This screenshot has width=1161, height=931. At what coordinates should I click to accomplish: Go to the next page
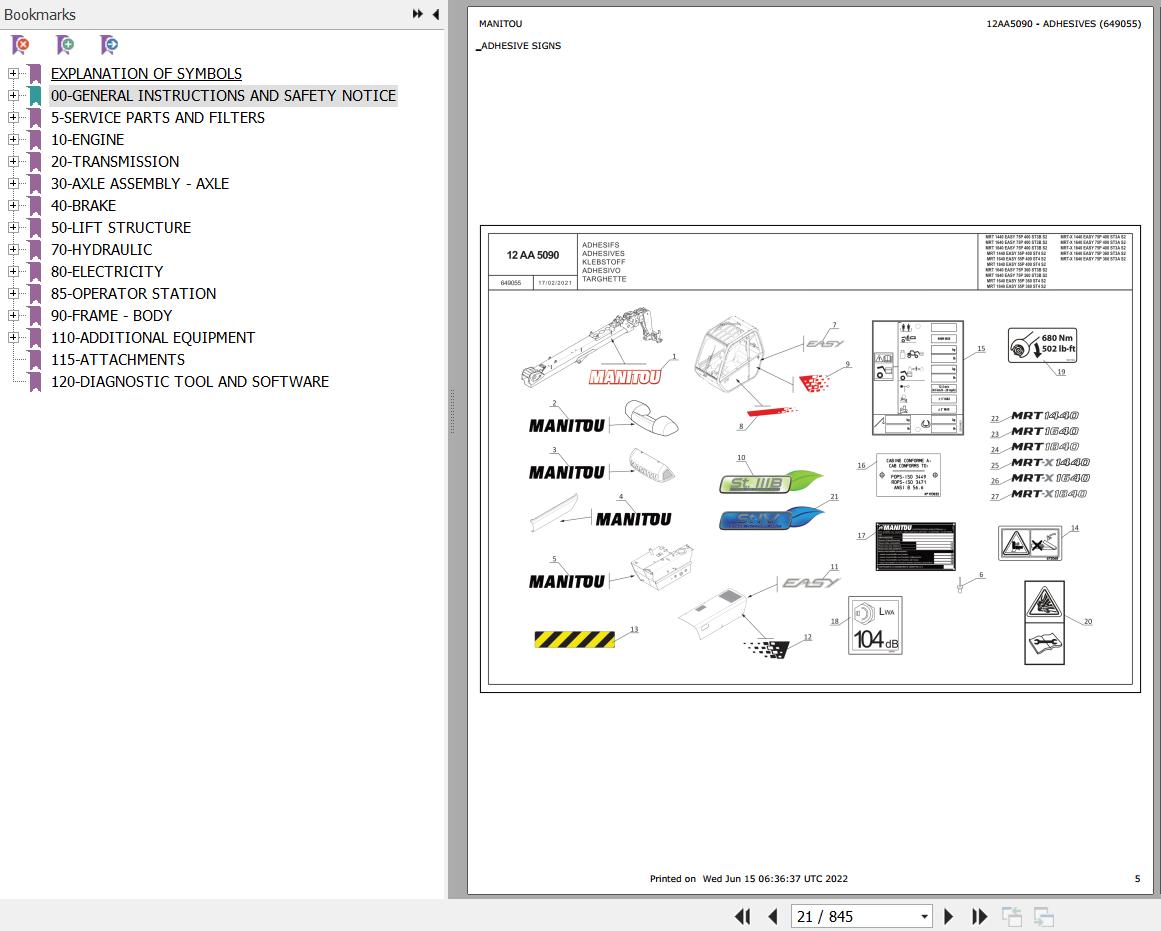click(x=948, y=916)
